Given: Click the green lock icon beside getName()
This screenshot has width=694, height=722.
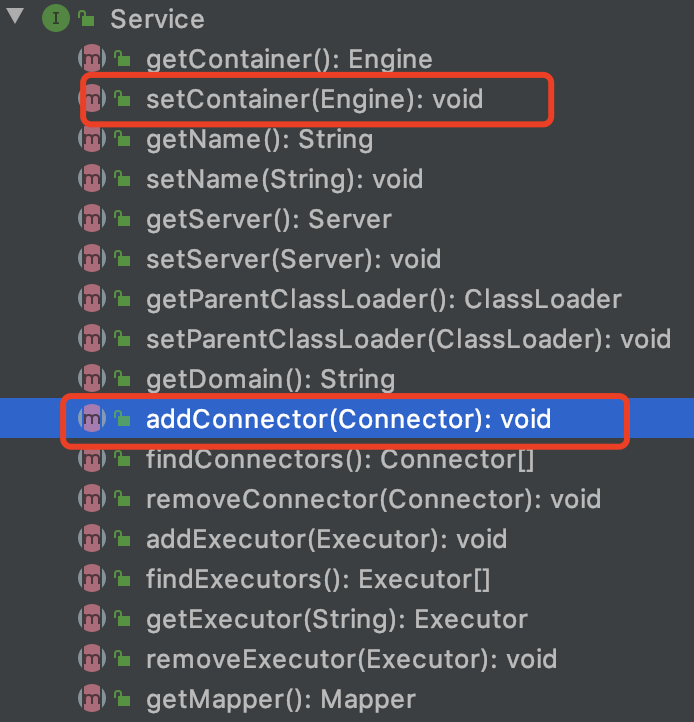Looking at the screenshot, I should (122, 139).
